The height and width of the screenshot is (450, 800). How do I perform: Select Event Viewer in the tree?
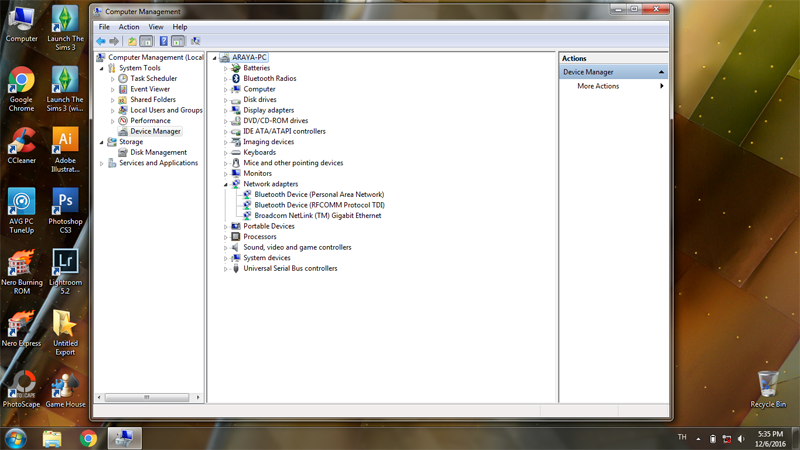click(150, 89)
